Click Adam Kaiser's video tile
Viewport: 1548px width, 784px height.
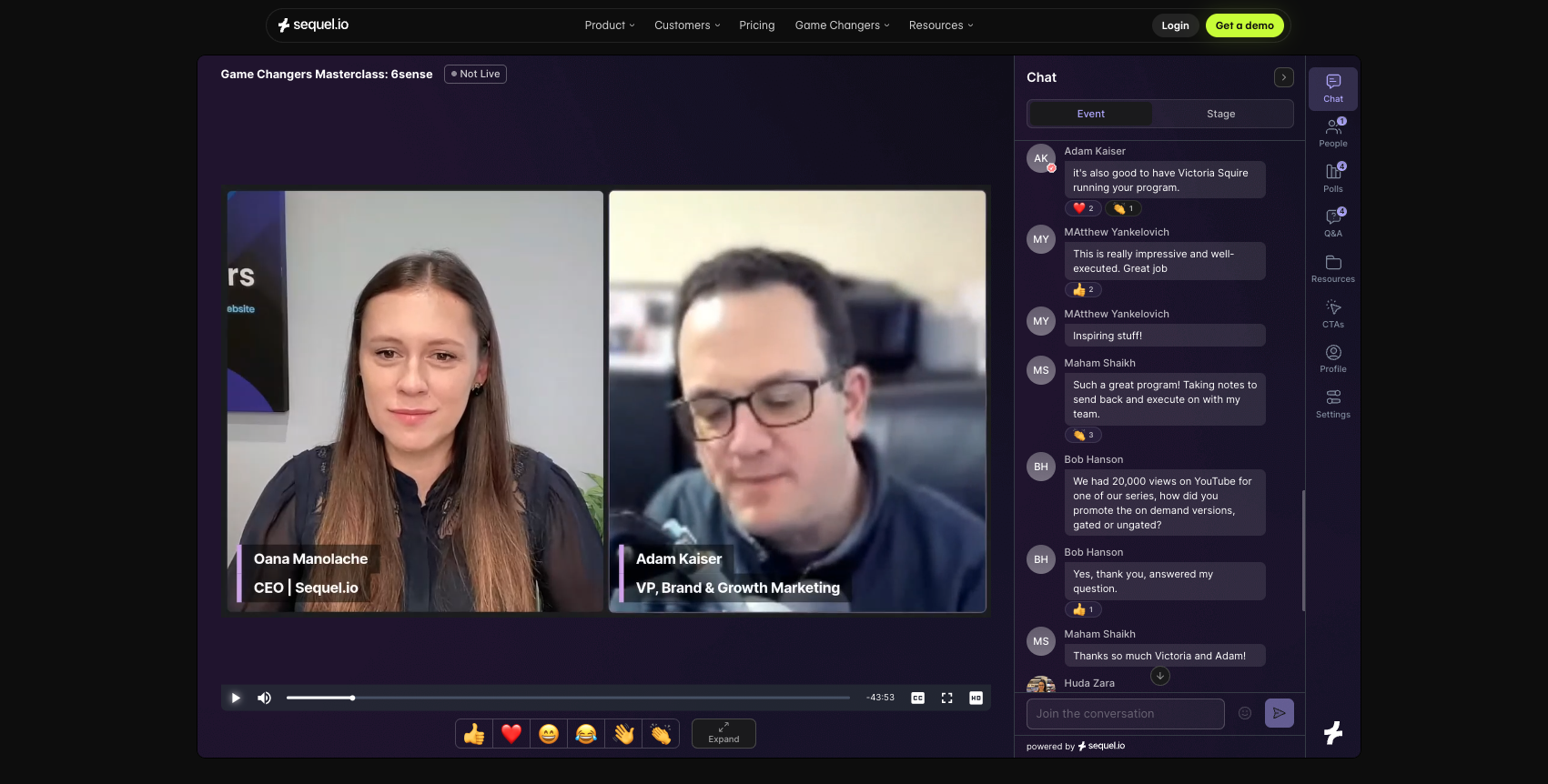coord(797,401)
